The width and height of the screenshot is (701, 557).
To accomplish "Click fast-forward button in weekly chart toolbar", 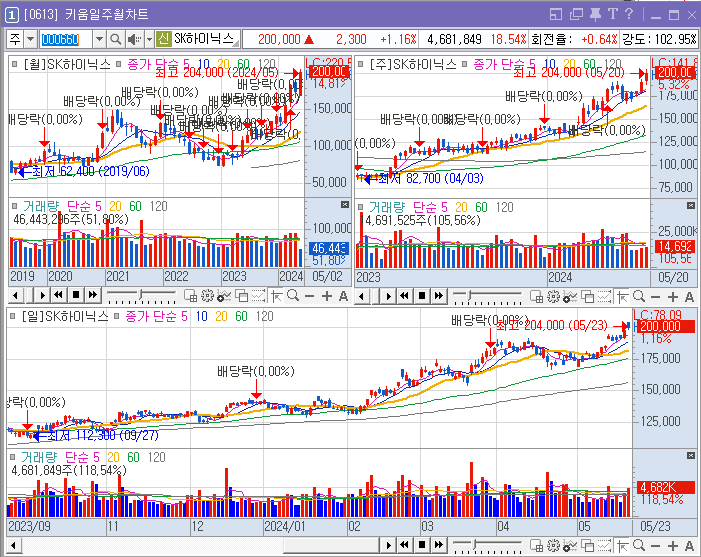I will 439,296.
